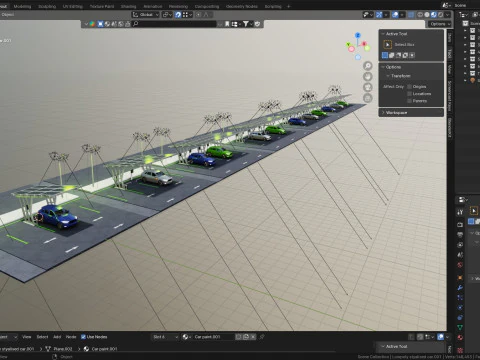The image size is (480, 360).
Task: Open the node editor View menu
Action: coord(27,337)
